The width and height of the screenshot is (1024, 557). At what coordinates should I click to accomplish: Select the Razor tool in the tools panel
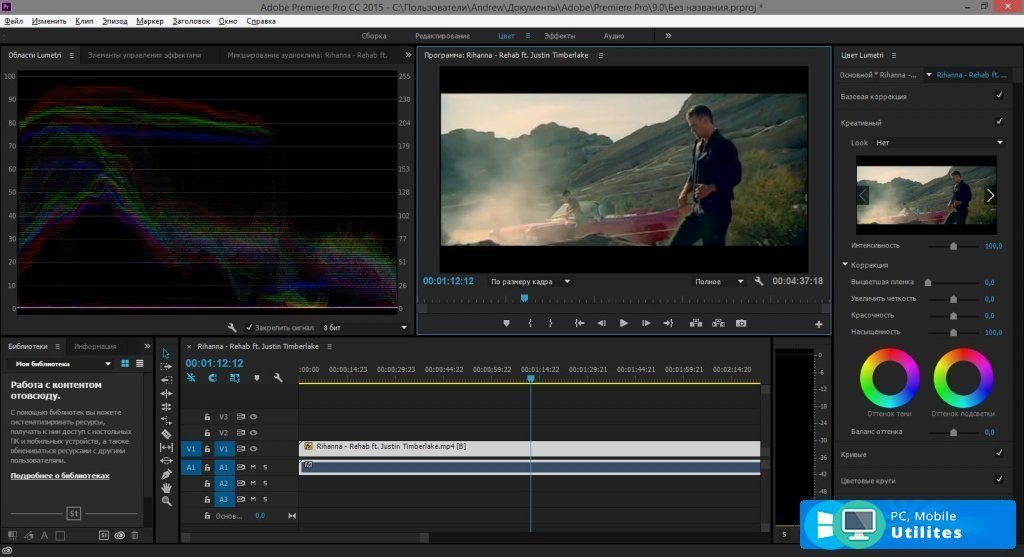(x=166, y=434)
